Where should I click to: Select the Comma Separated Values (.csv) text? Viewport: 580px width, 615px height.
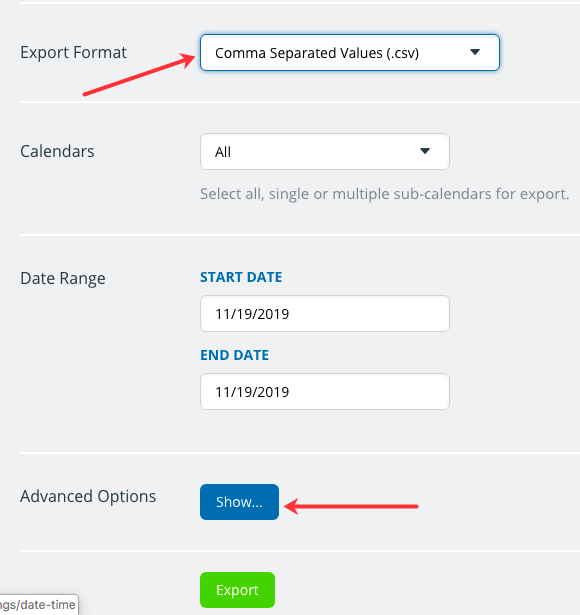(x=317, y=53)
